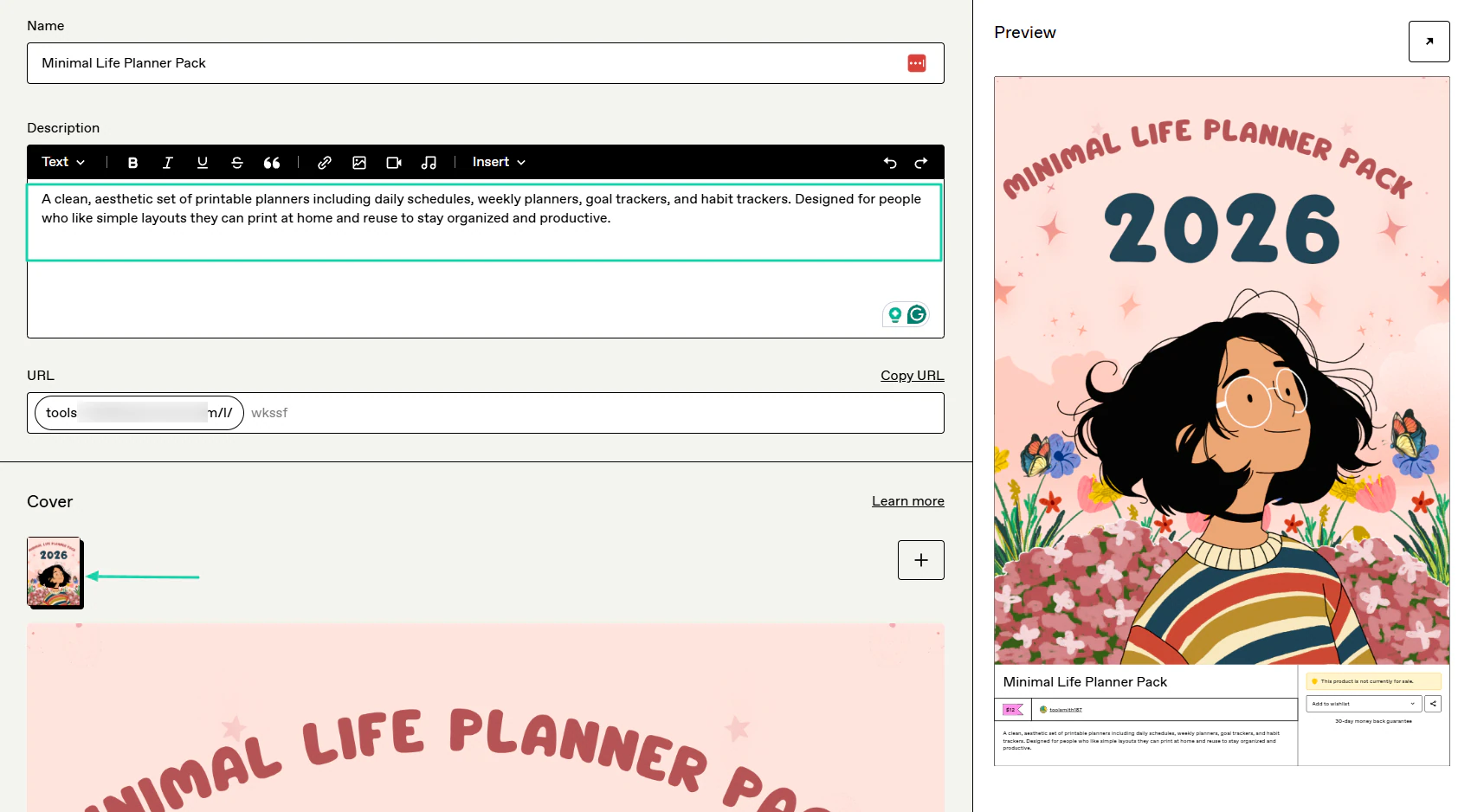
Task: Open the Text style dropdown
Action: (63, 162)
